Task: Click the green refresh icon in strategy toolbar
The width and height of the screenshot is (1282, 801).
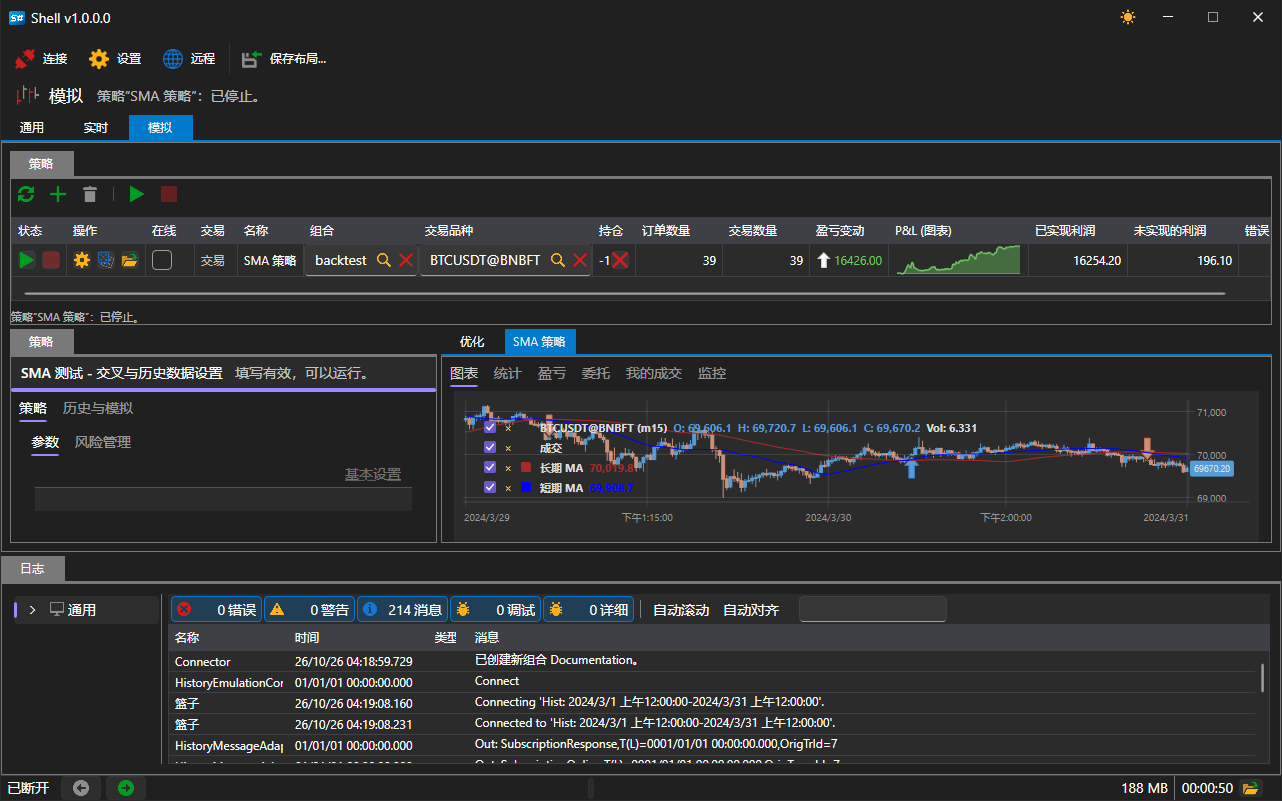Action: (26, 194)
